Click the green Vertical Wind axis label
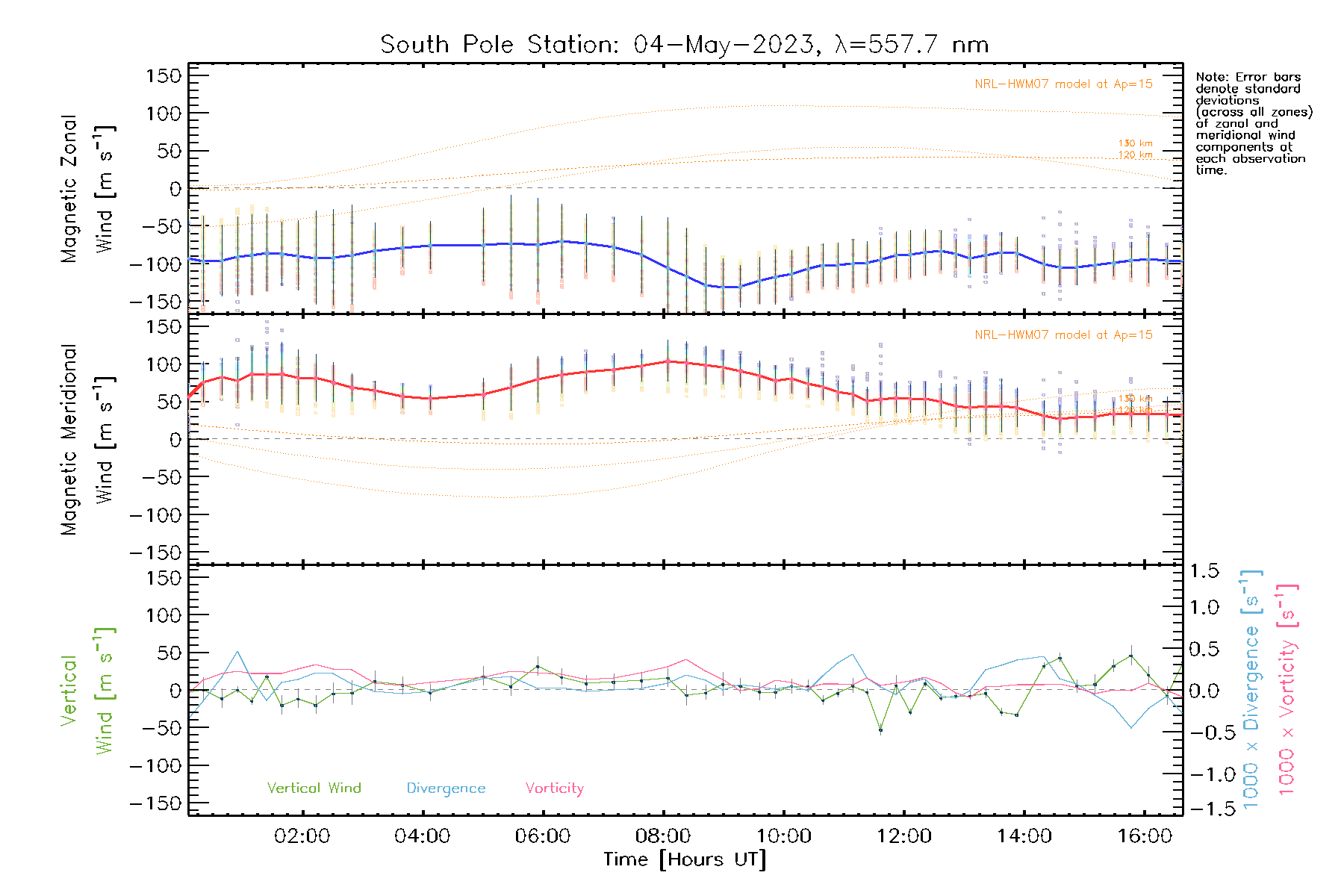 coord(86,691)
